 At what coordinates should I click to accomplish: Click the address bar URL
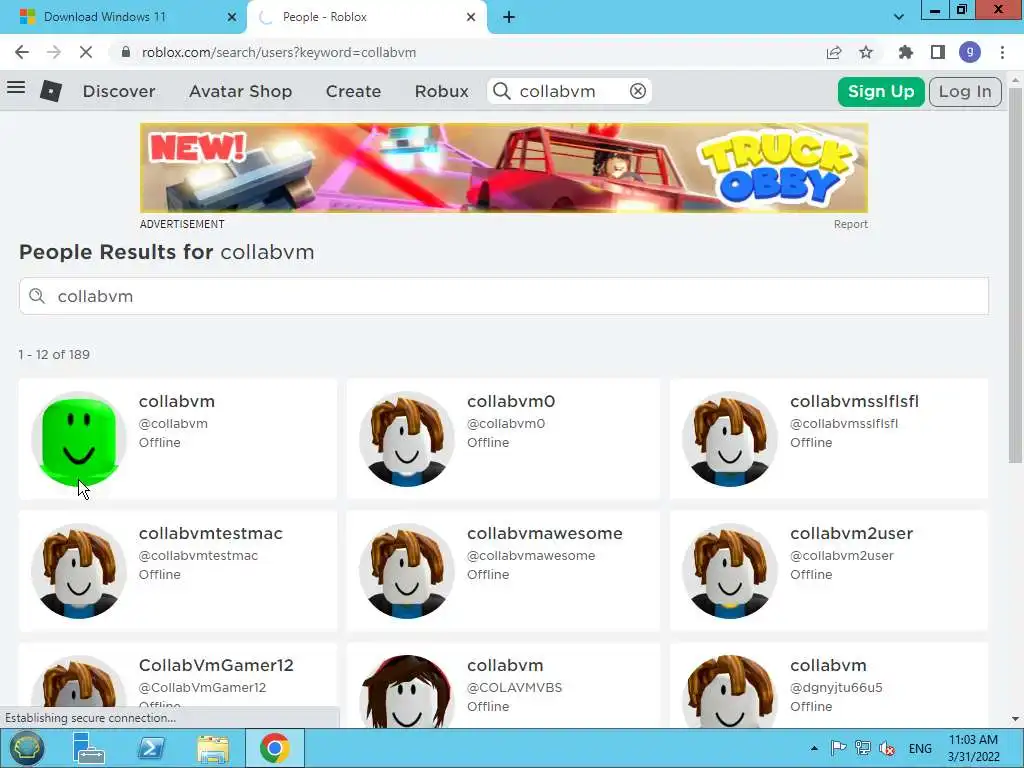(279, 52)
